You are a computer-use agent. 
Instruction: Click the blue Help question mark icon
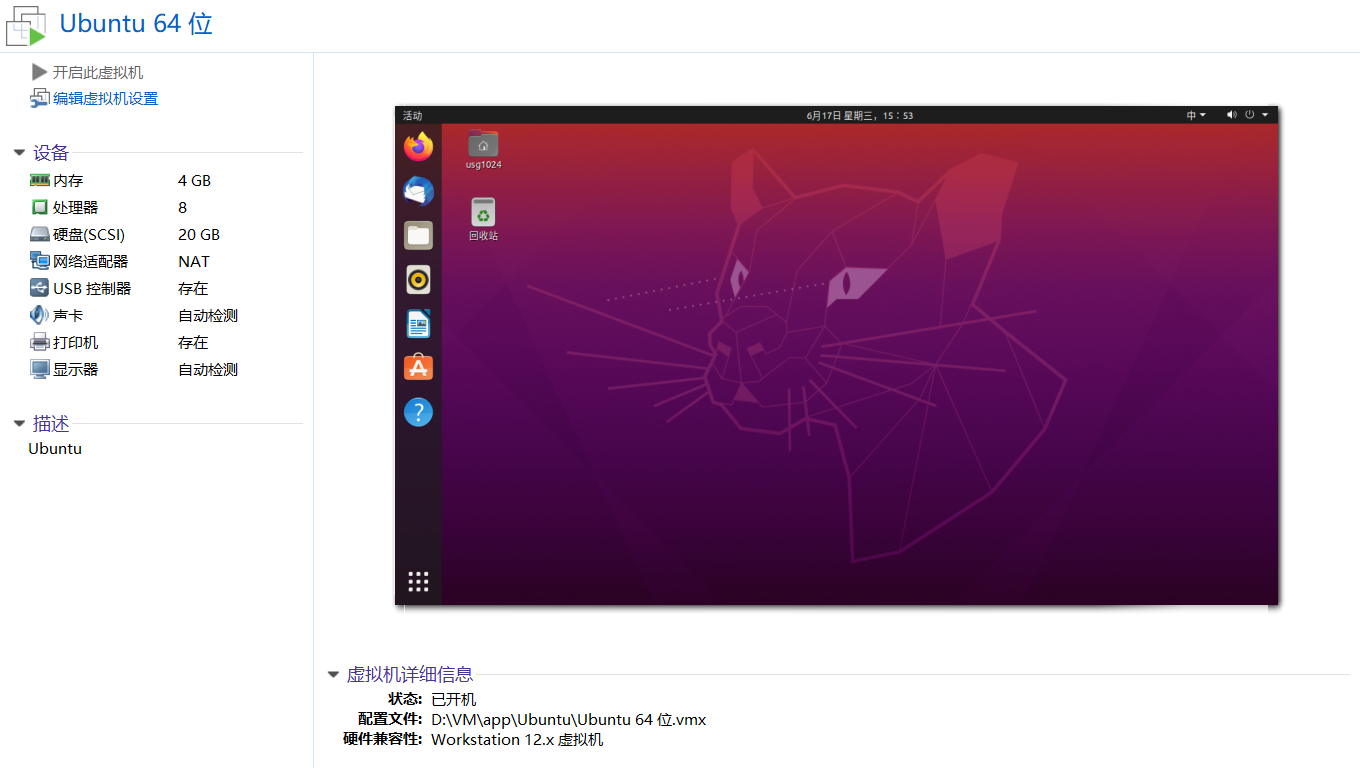click(418, 412)
